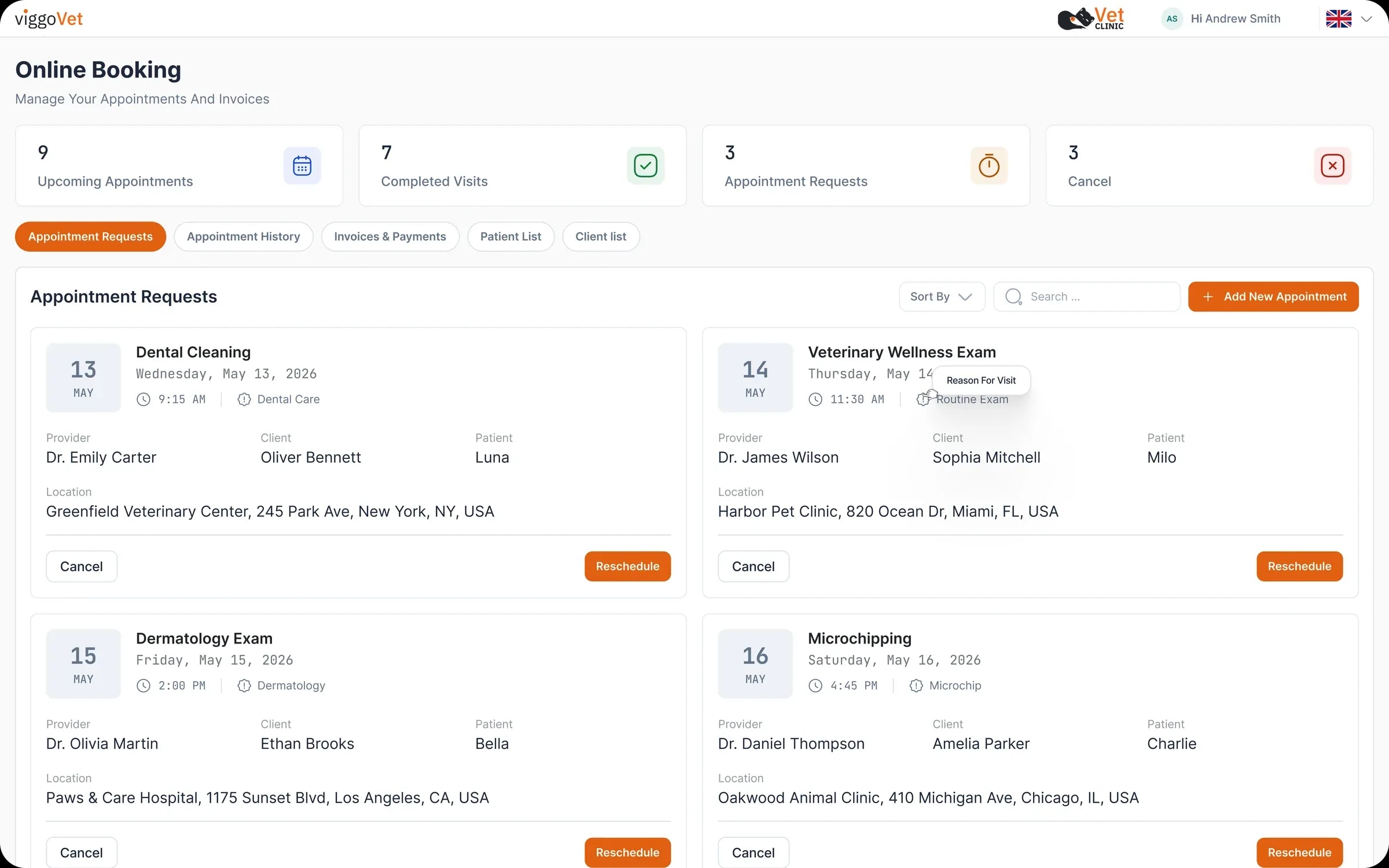This screenshot has height=868, width=1389.
Task: Click the green checkmark Completed Visits icon
Action: click(645, 166)
